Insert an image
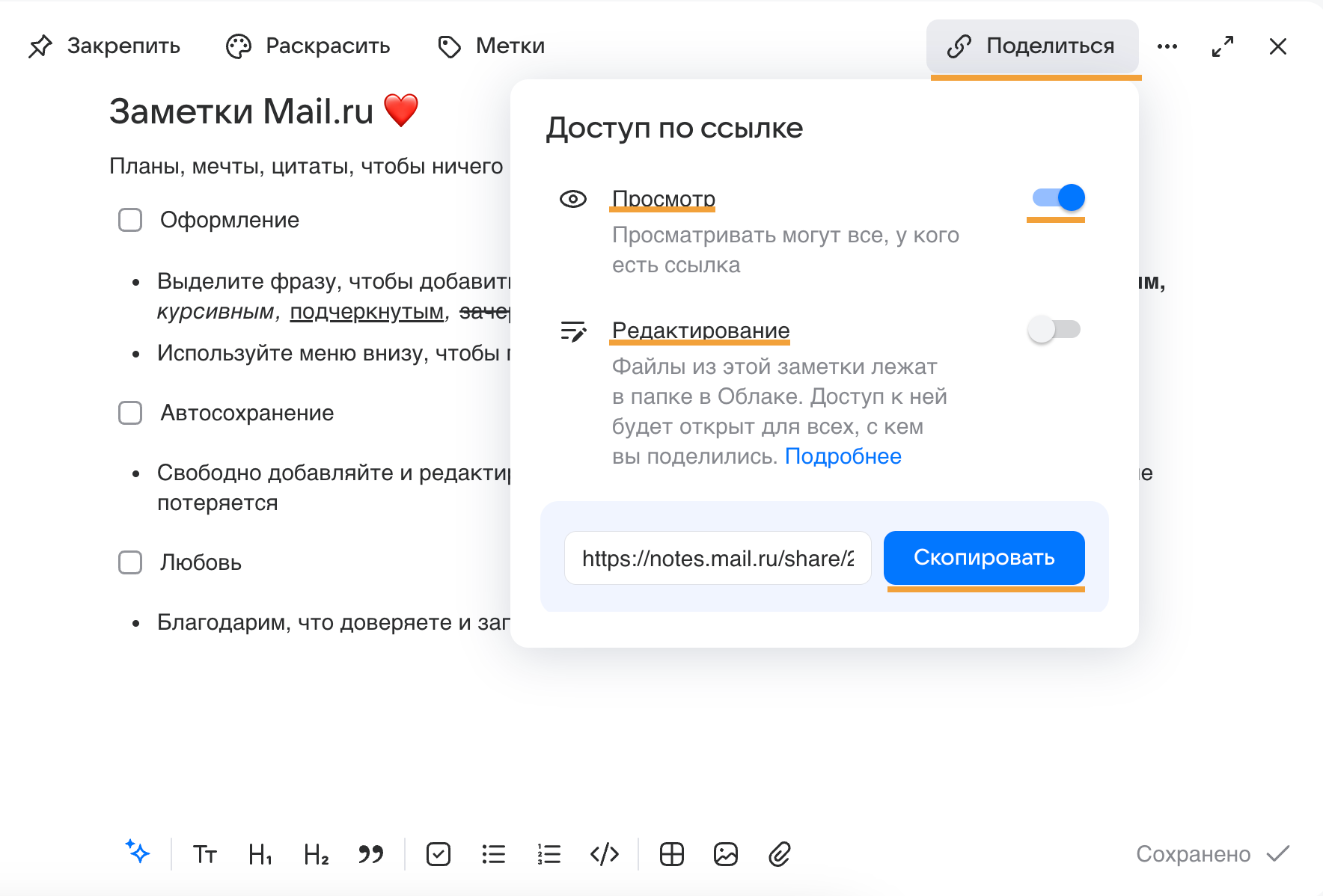 pyautogui.click(x=726, y=854)
